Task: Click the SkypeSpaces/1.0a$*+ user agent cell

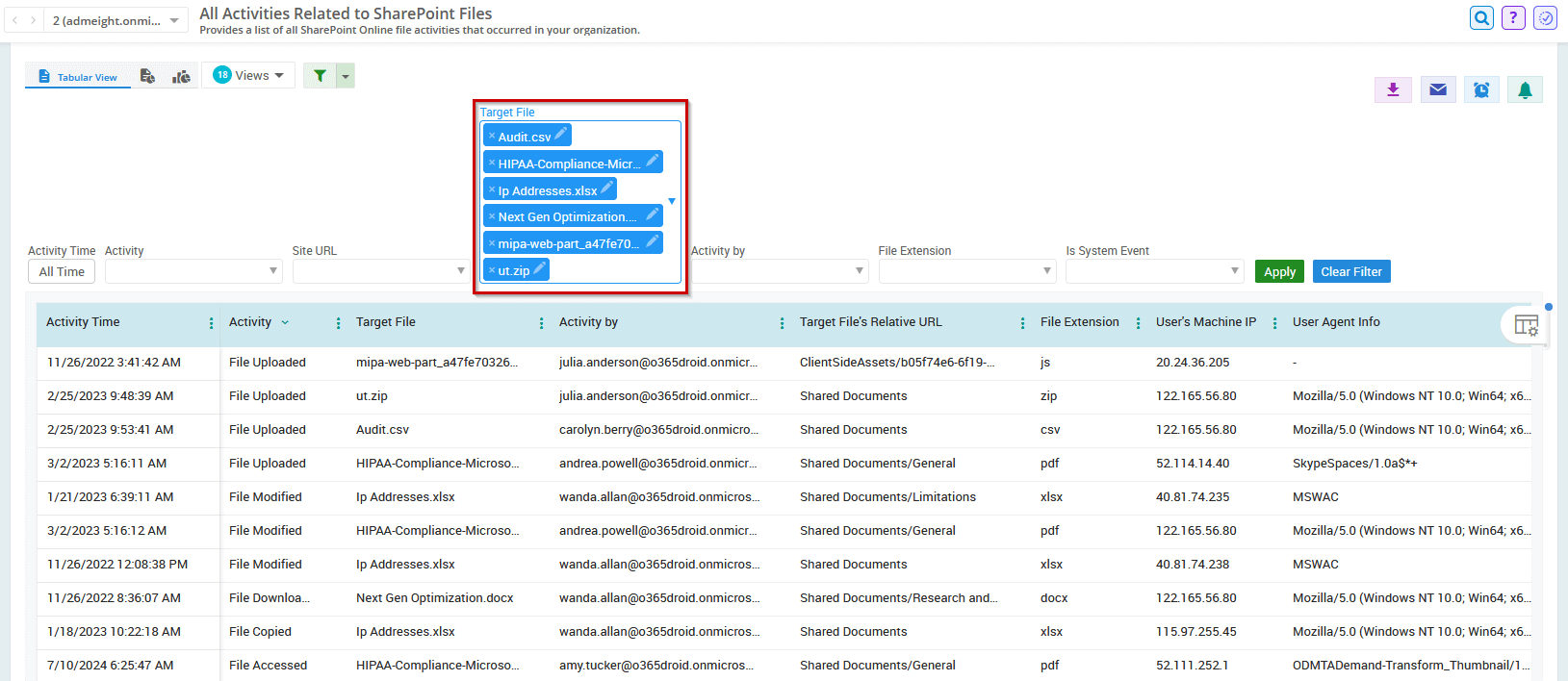Action: click(x=1354, y=464)
